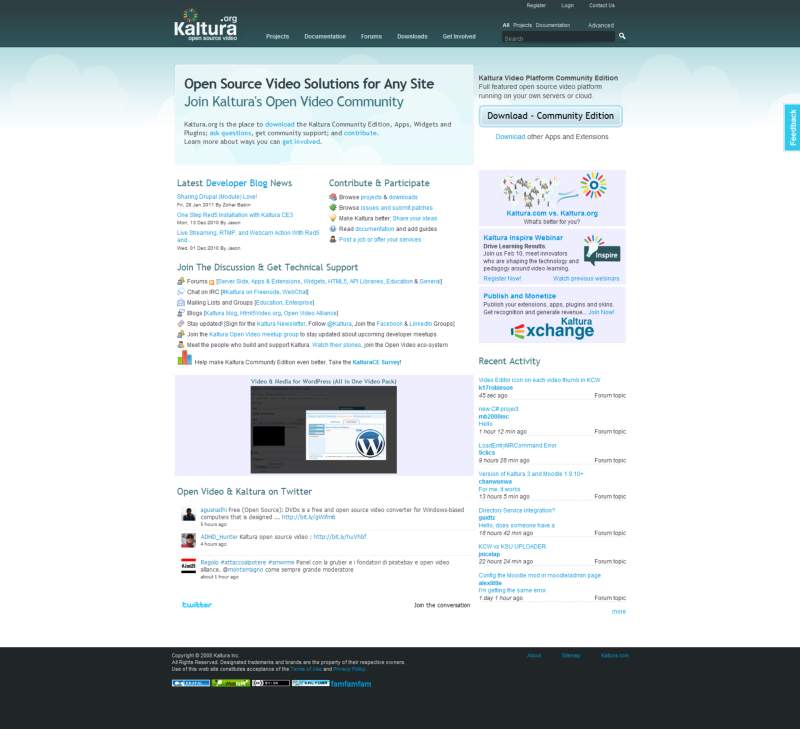Viewport: 800px width, 729px height.
Task: Click the Kaltura Exchange logo
Action: [552, 328]
